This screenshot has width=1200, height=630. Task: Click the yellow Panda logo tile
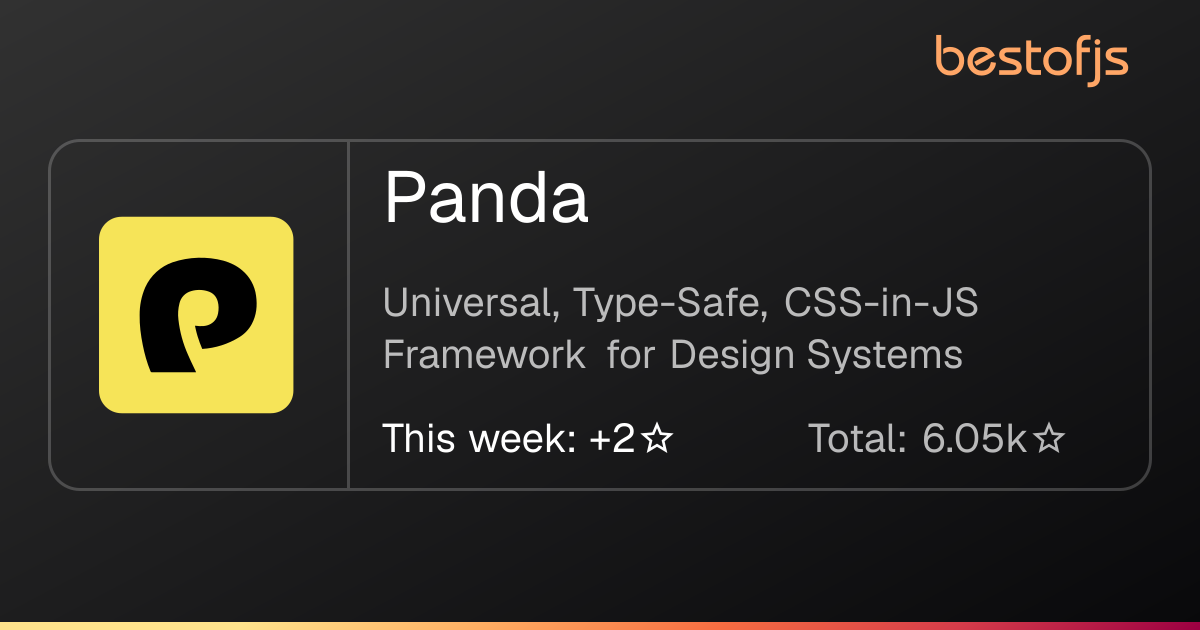[x=196, y=315]
